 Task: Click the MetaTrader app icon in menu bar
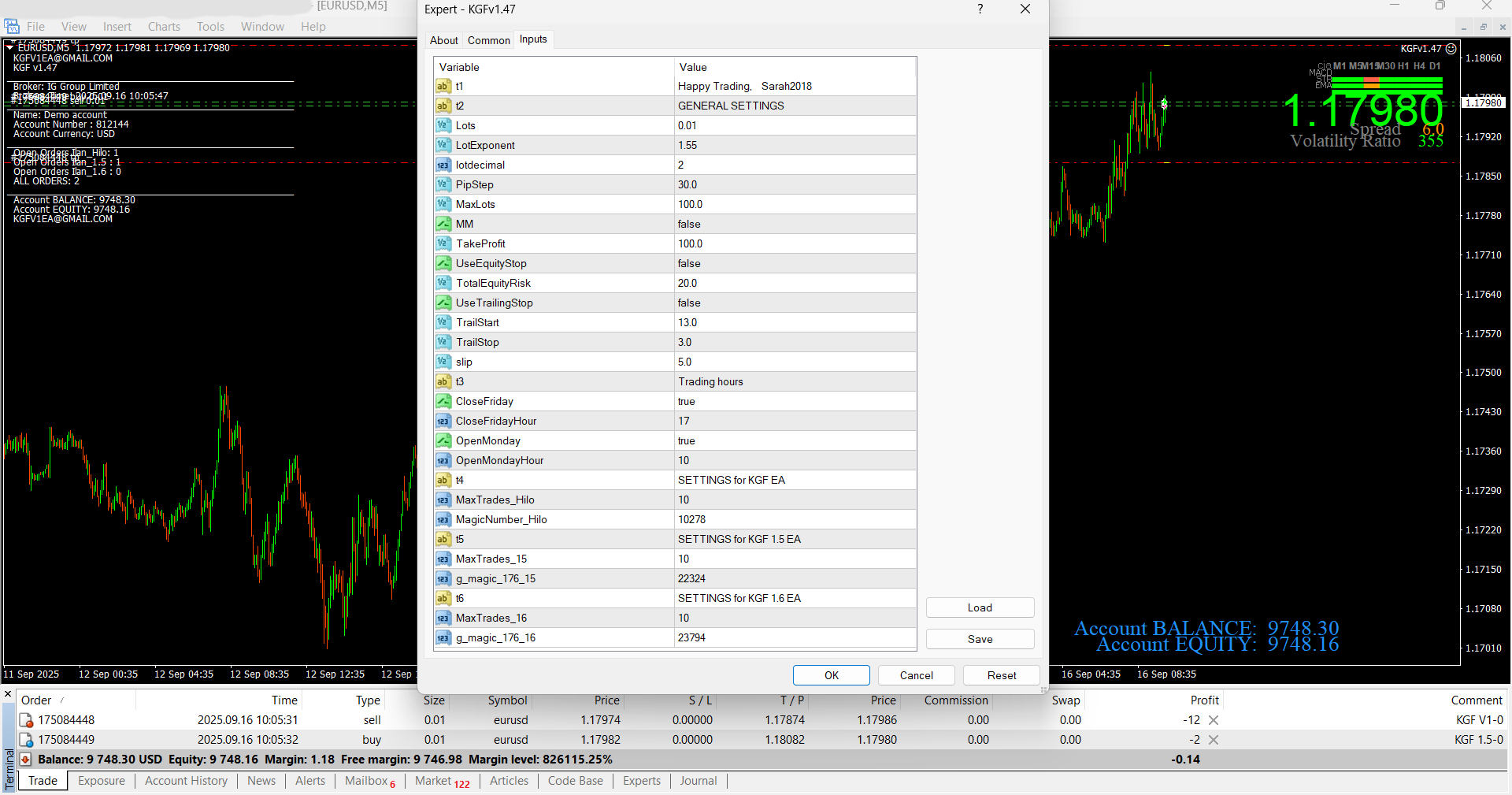(12, 26)
